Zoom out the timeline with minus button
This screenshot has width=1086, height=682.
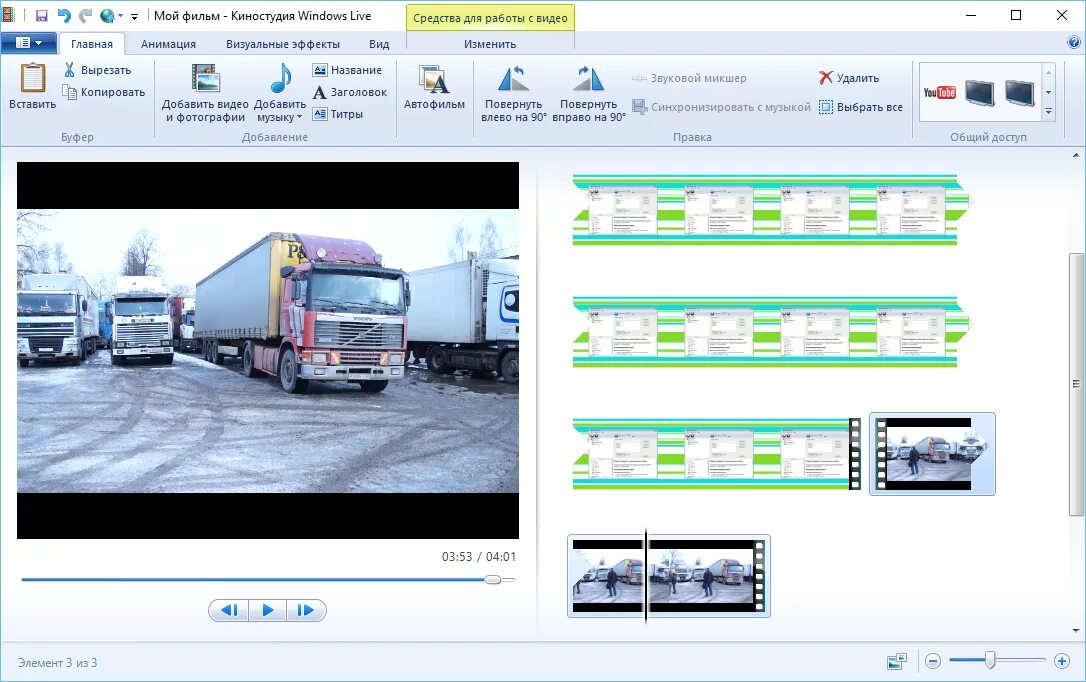click(x=933, y=661)
